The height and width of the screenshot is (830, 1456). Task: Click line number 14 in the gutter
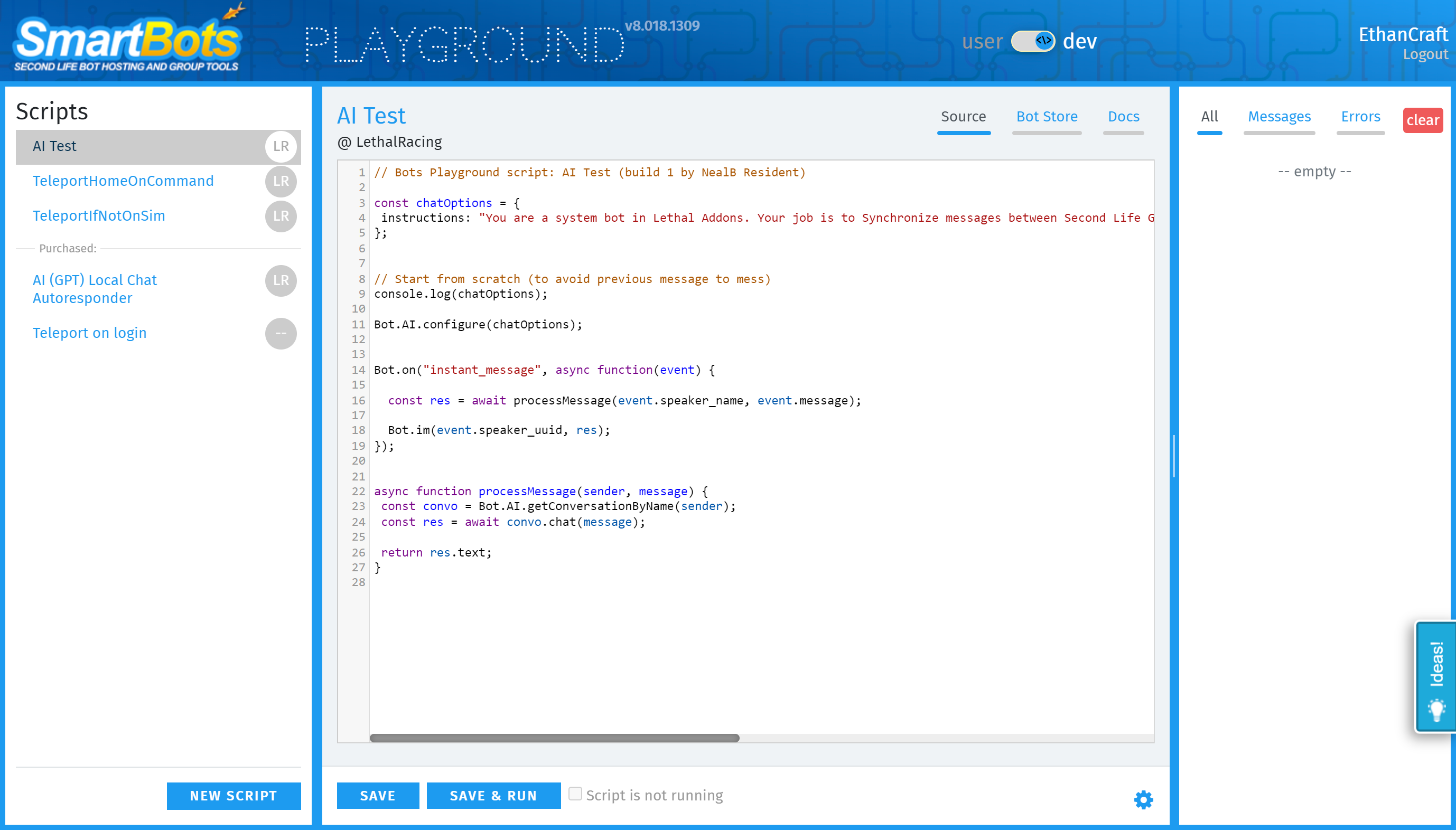point(358,370)
